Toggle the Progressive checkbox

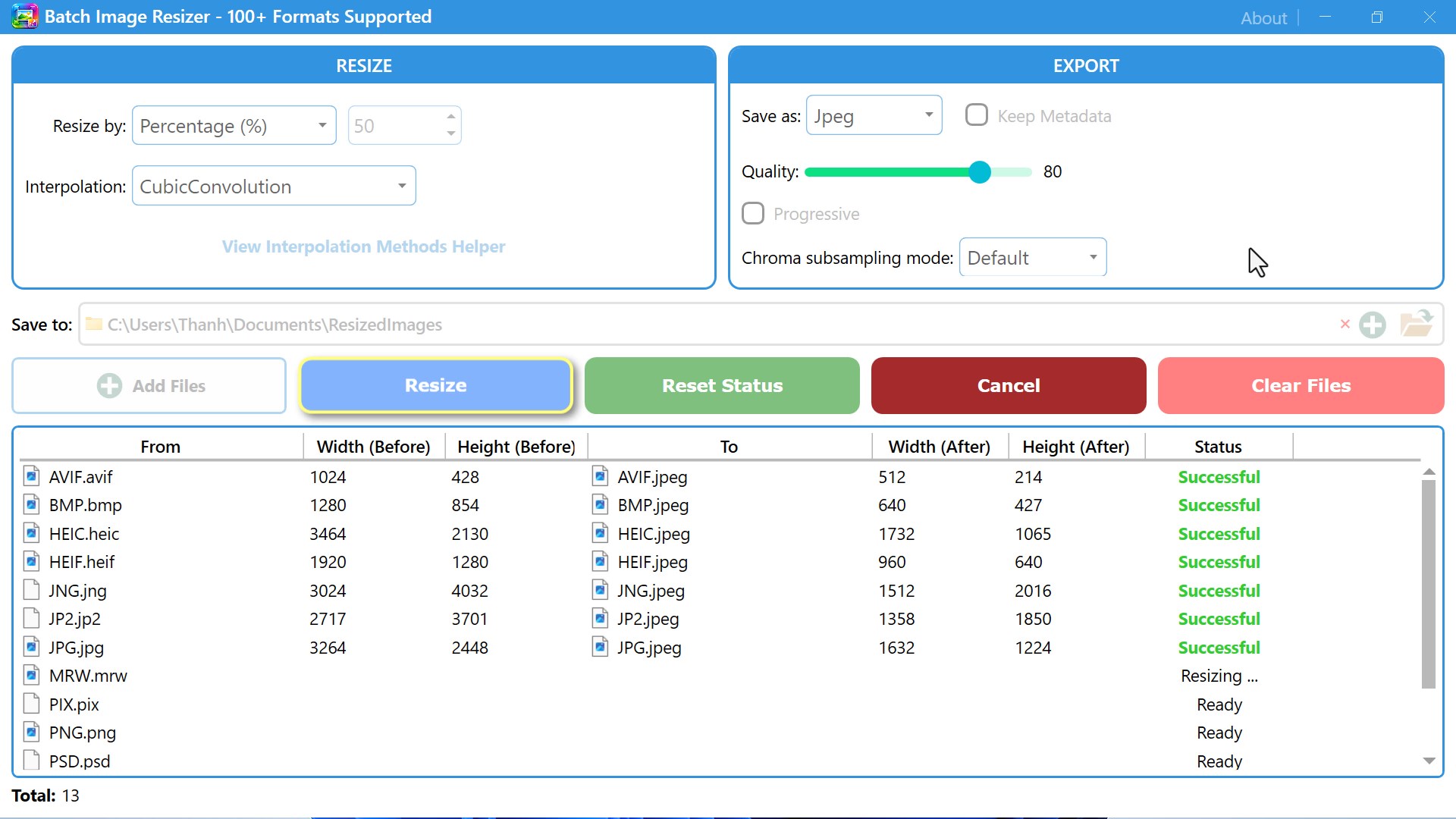(x=752, y=214)
